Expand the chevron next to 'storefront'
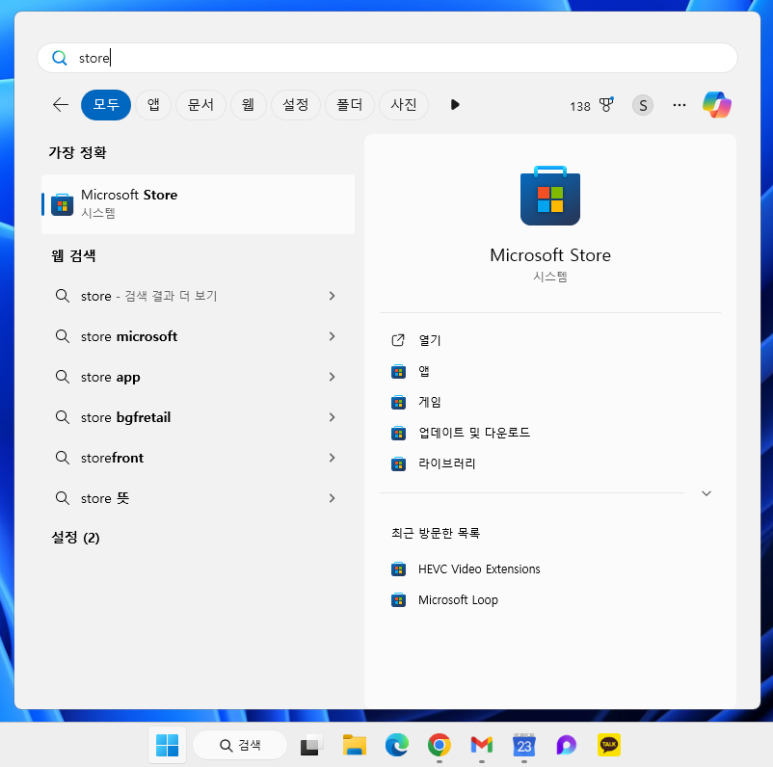 tap(332, 457)
